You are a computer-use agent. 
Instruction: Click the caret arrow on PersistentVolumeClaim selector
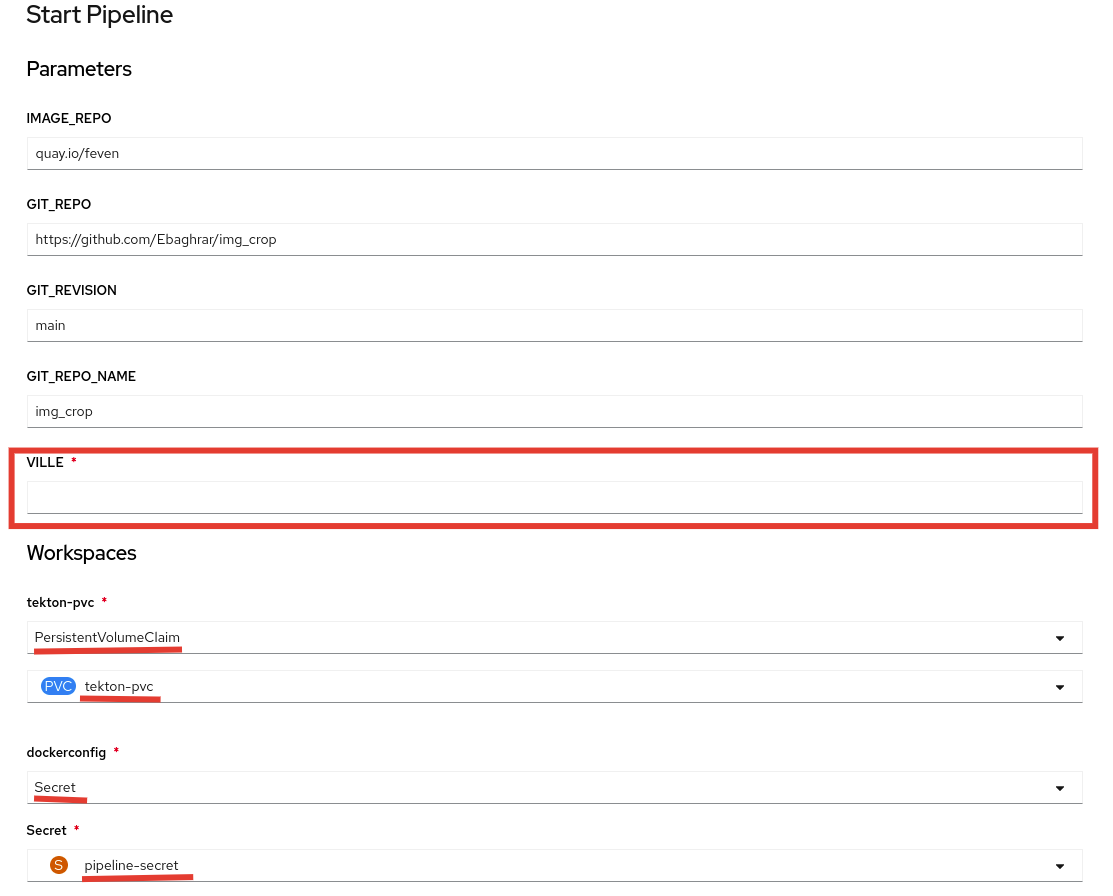(x=1059, y=638)
